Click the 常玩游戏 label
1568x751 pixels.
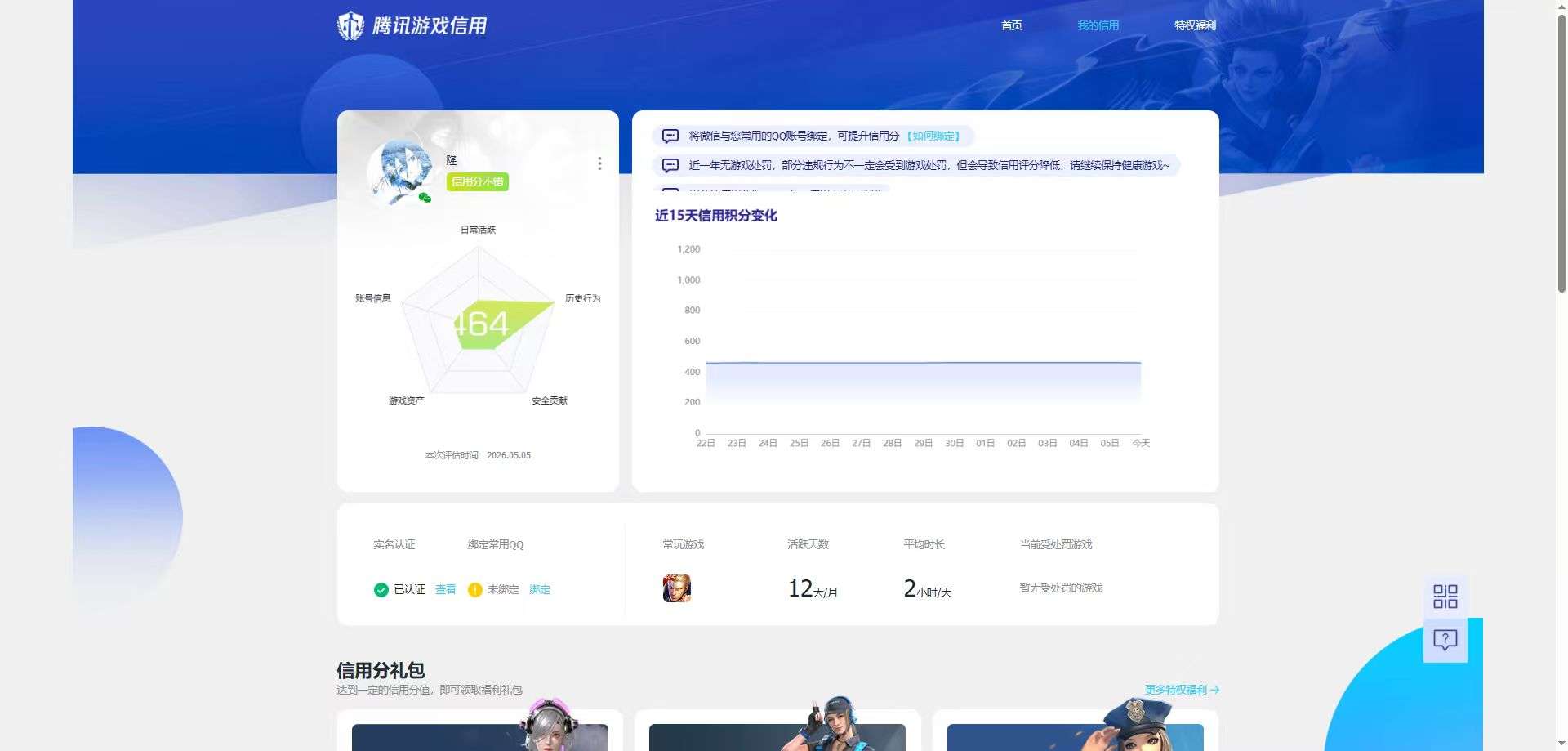pos(684,544)
